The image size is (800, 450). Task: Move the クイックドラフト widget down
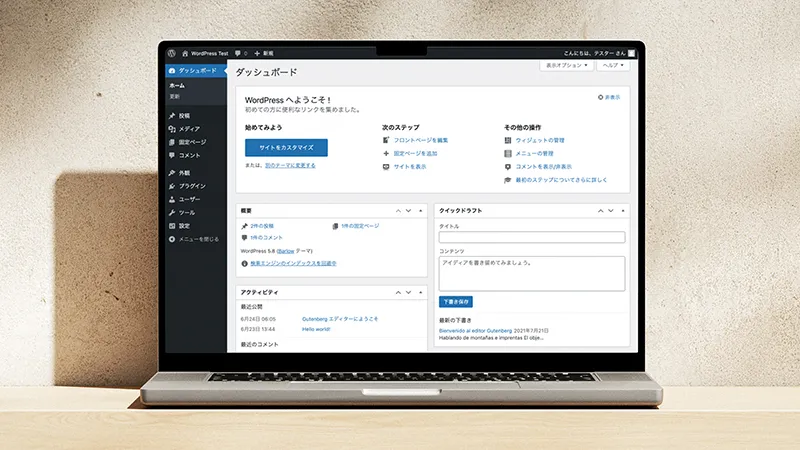click(611, 211)
